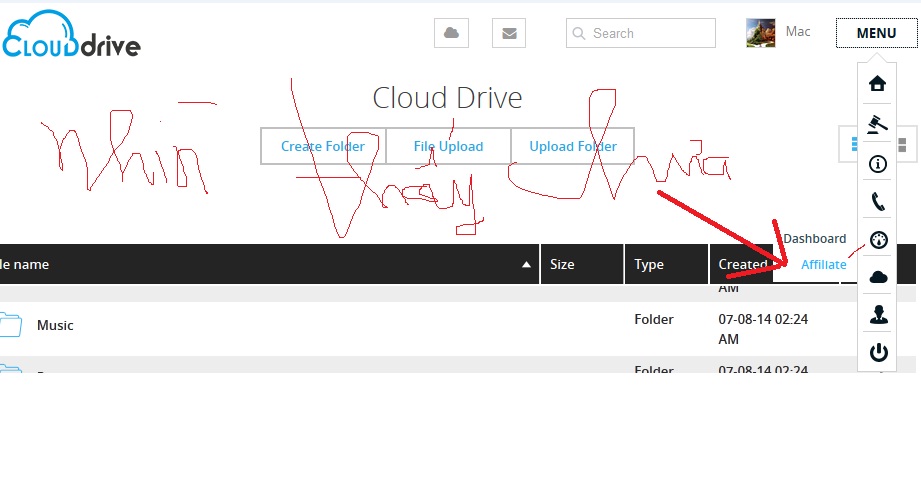This screenshot has height=480, width=921.
Task: Click the Music folder icon
Action: pos(11,325)
